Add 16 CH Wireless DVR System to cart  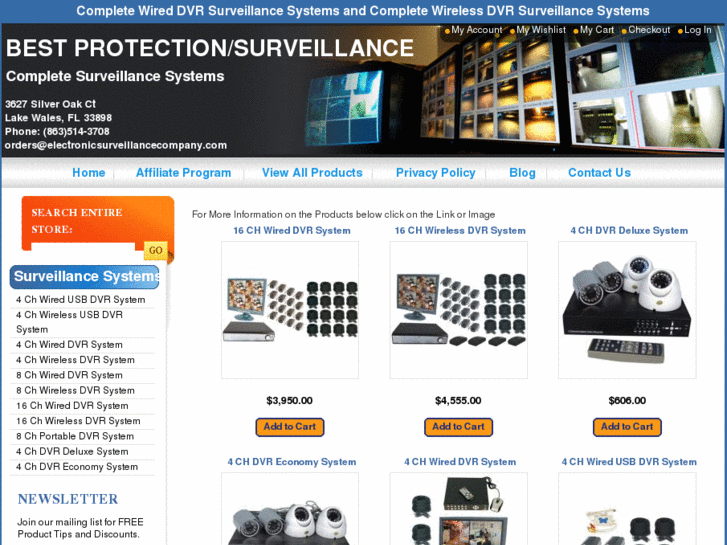pyautogui.click(x=459, y=427)
